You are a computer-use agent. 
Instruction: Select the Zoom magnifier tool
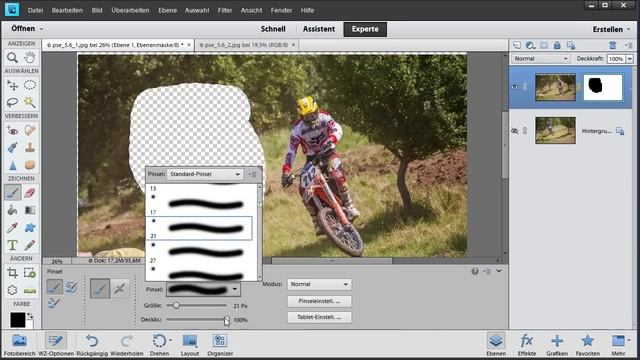(x=12, y=58)
